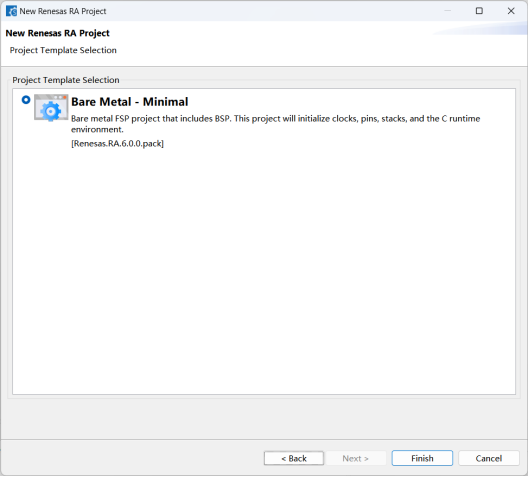Click the Bare Metal - Minimal title text

tap(130, 102)
